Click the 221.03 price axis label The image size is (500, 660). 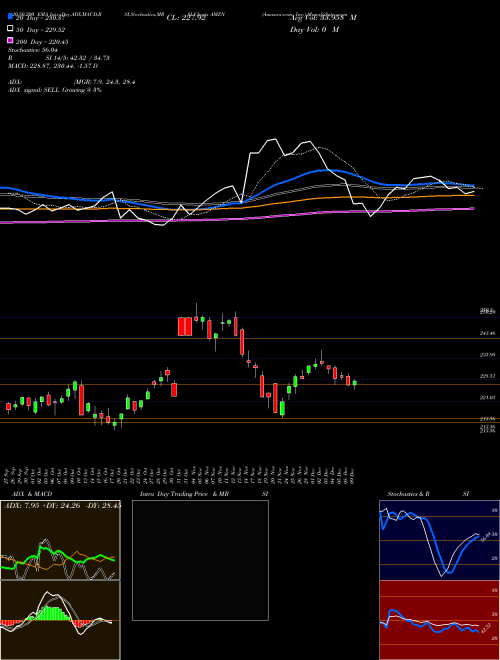pyautogui.click(x=487, y=397)
